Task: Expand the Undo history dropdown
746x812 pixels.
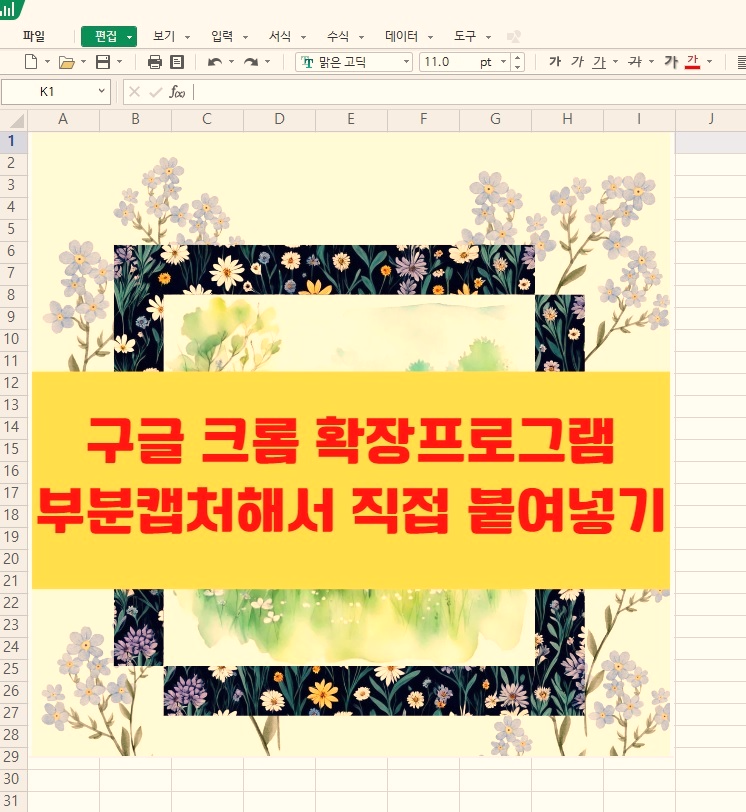Action: pos(231,62)
